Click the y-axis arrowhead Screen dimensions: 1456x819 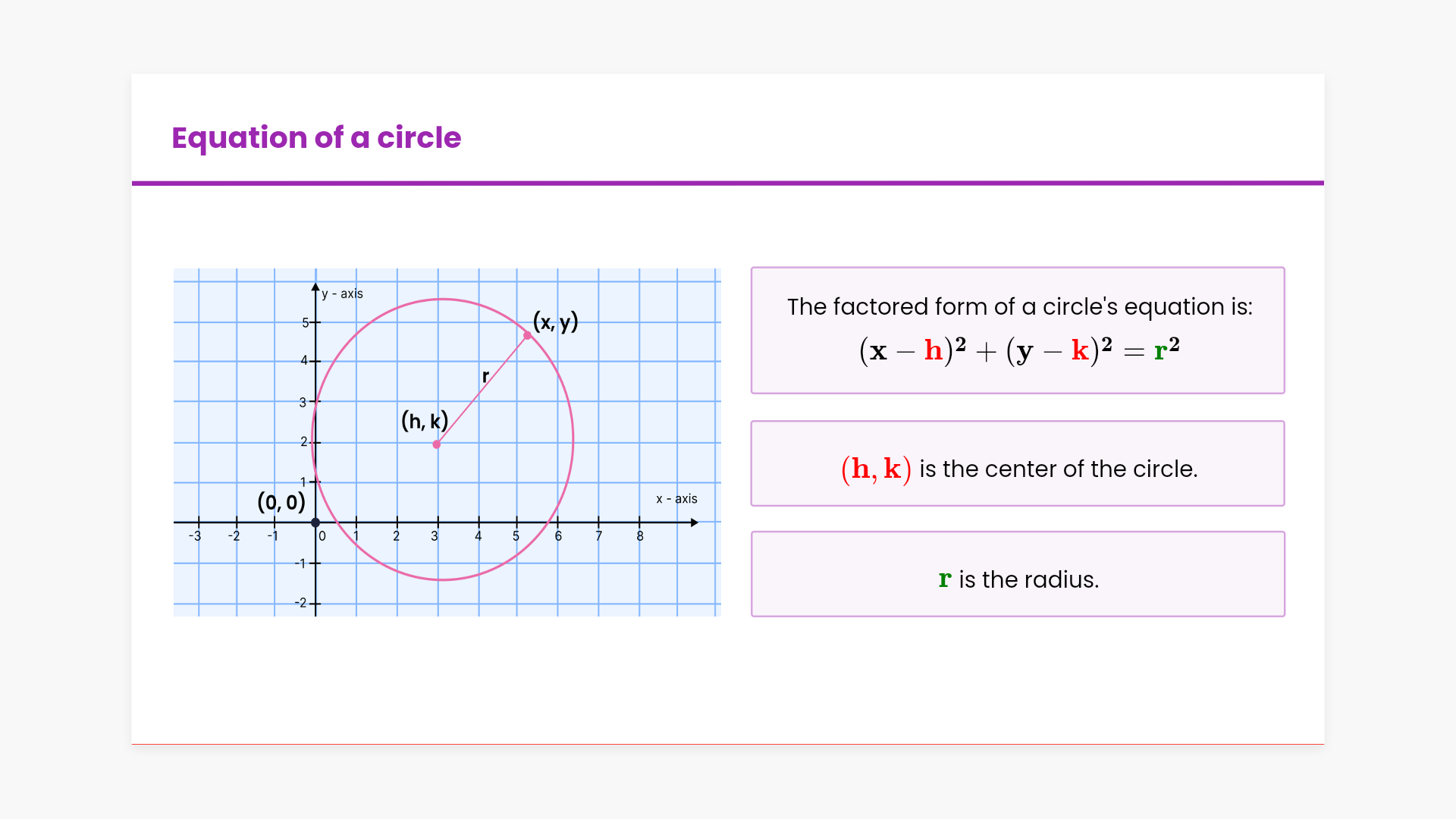315,287
